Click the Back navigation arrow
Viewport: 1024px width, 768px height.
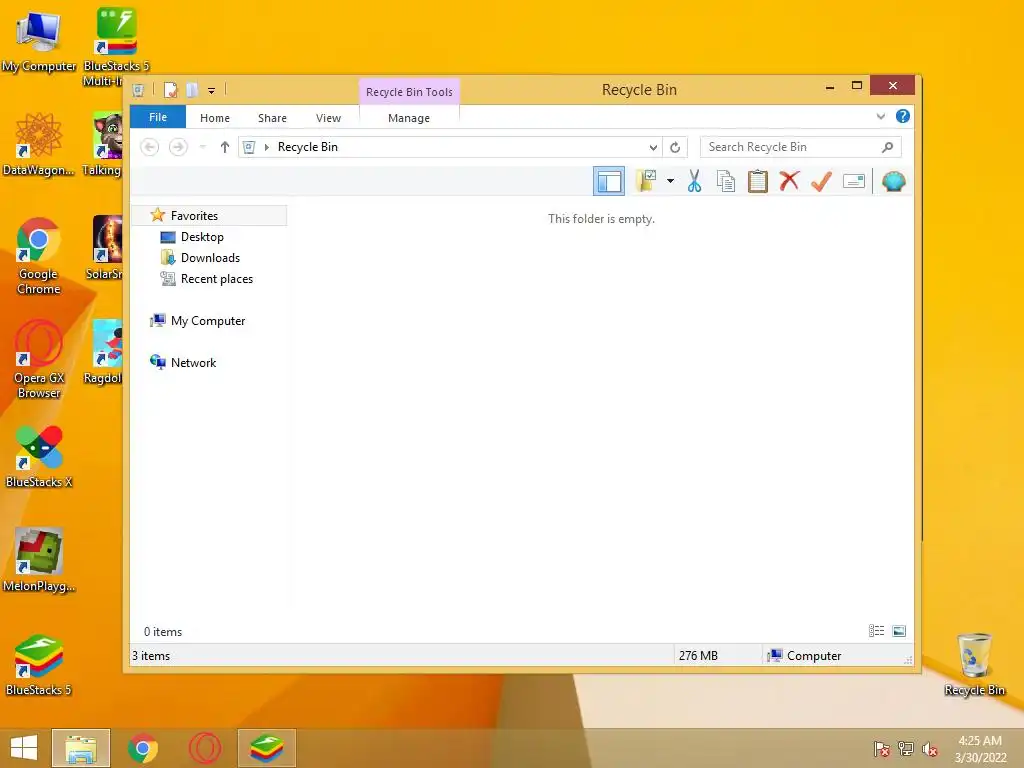150,147
